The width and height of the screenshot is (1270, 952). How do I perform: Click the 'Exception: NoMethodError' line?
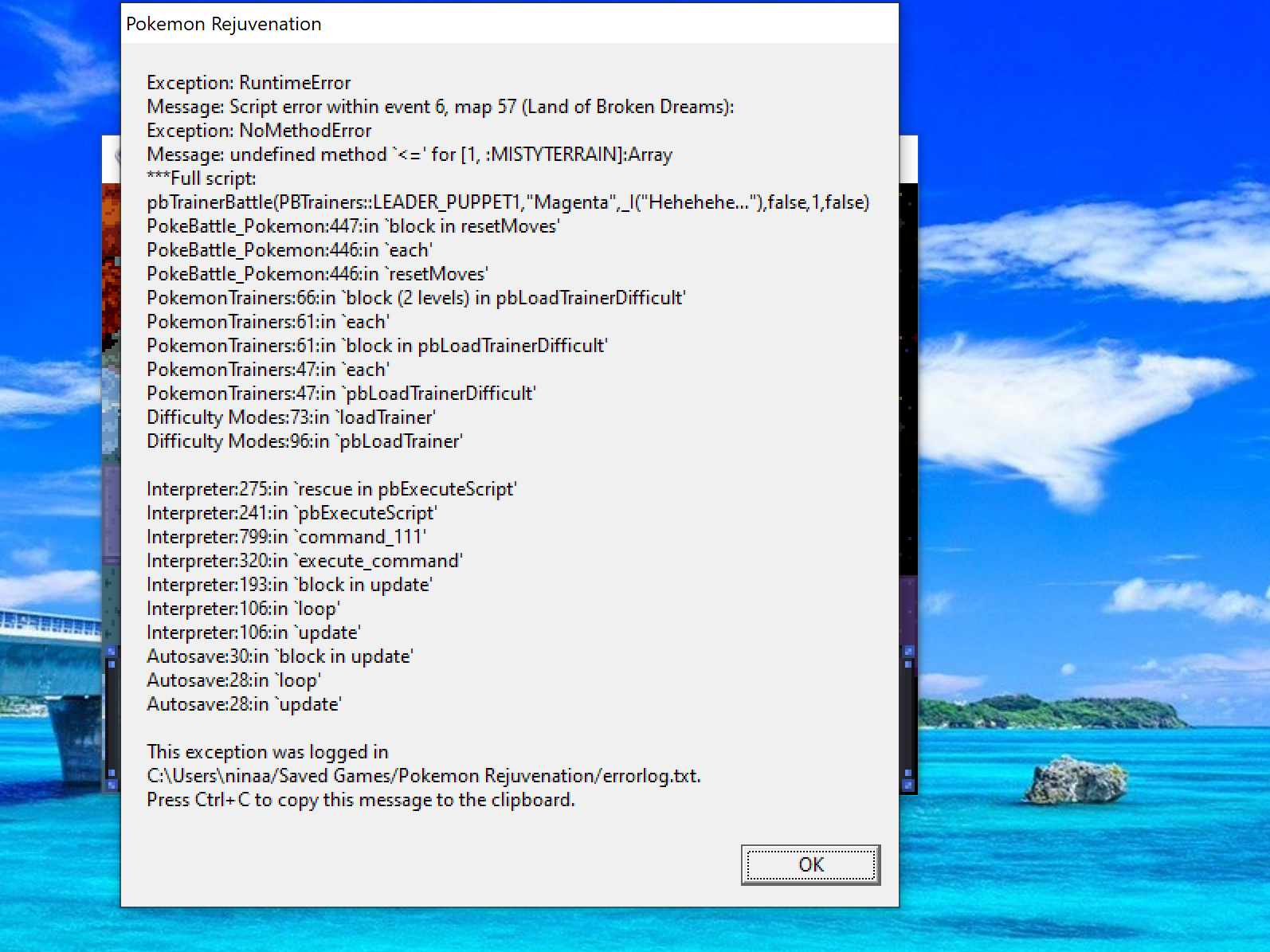259,131
